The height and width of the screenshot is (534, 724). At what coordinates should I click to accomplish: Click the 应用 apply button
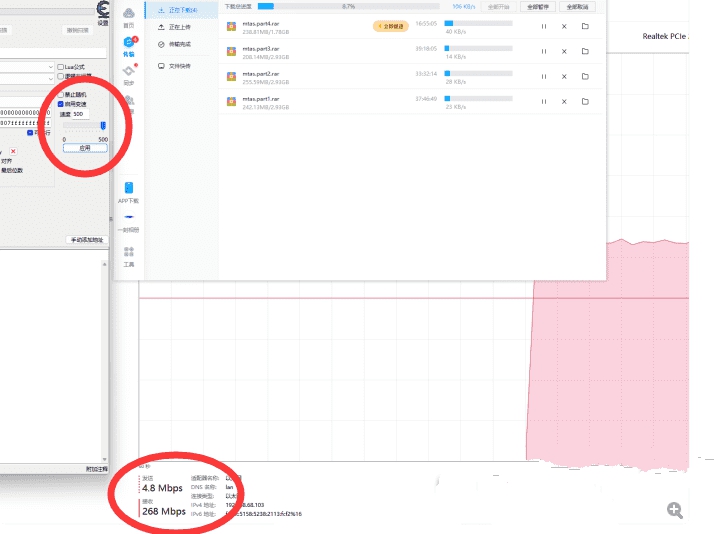(84, 147)
